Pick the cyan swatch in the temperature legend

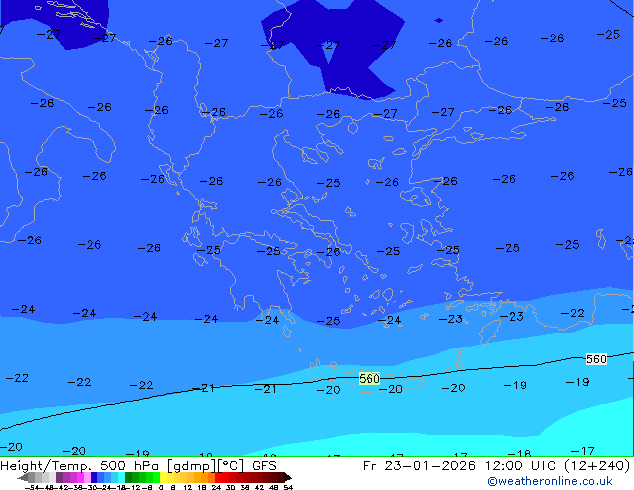tap(121, 477)
